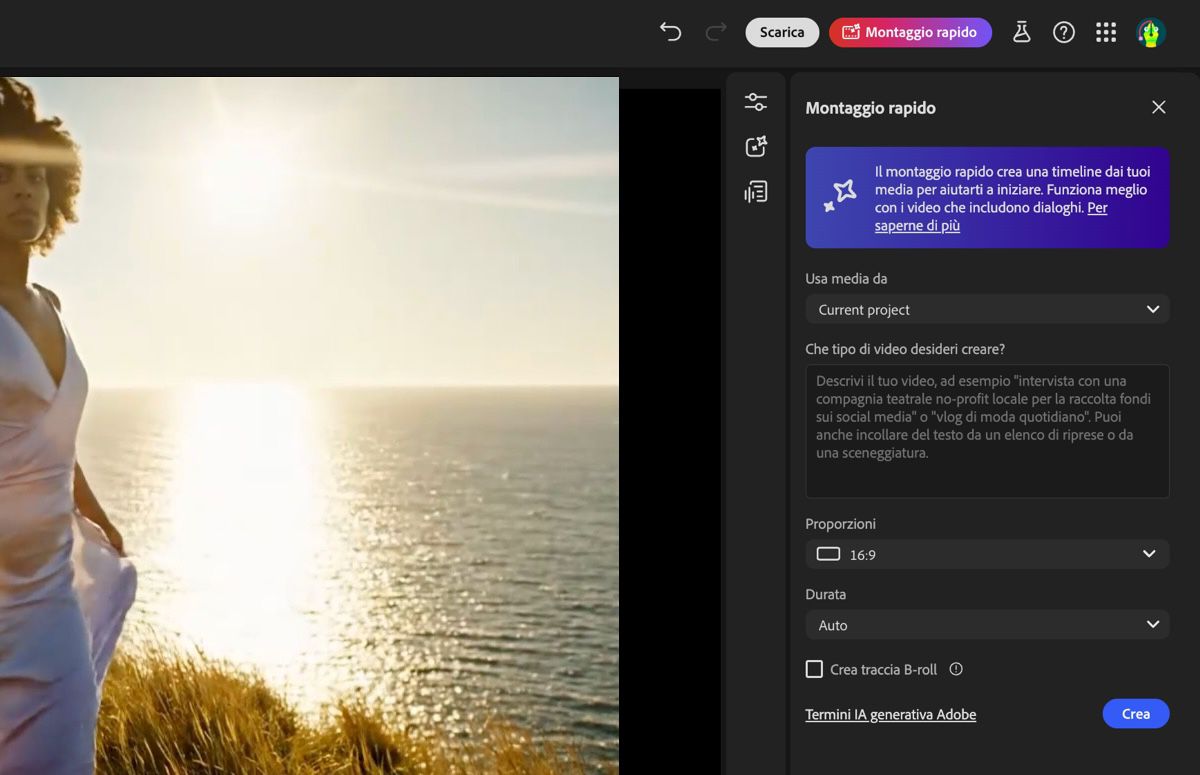
Task: Click the sparkle star icon in the banner
Action: pyautogui.click(x=840, y=196)
